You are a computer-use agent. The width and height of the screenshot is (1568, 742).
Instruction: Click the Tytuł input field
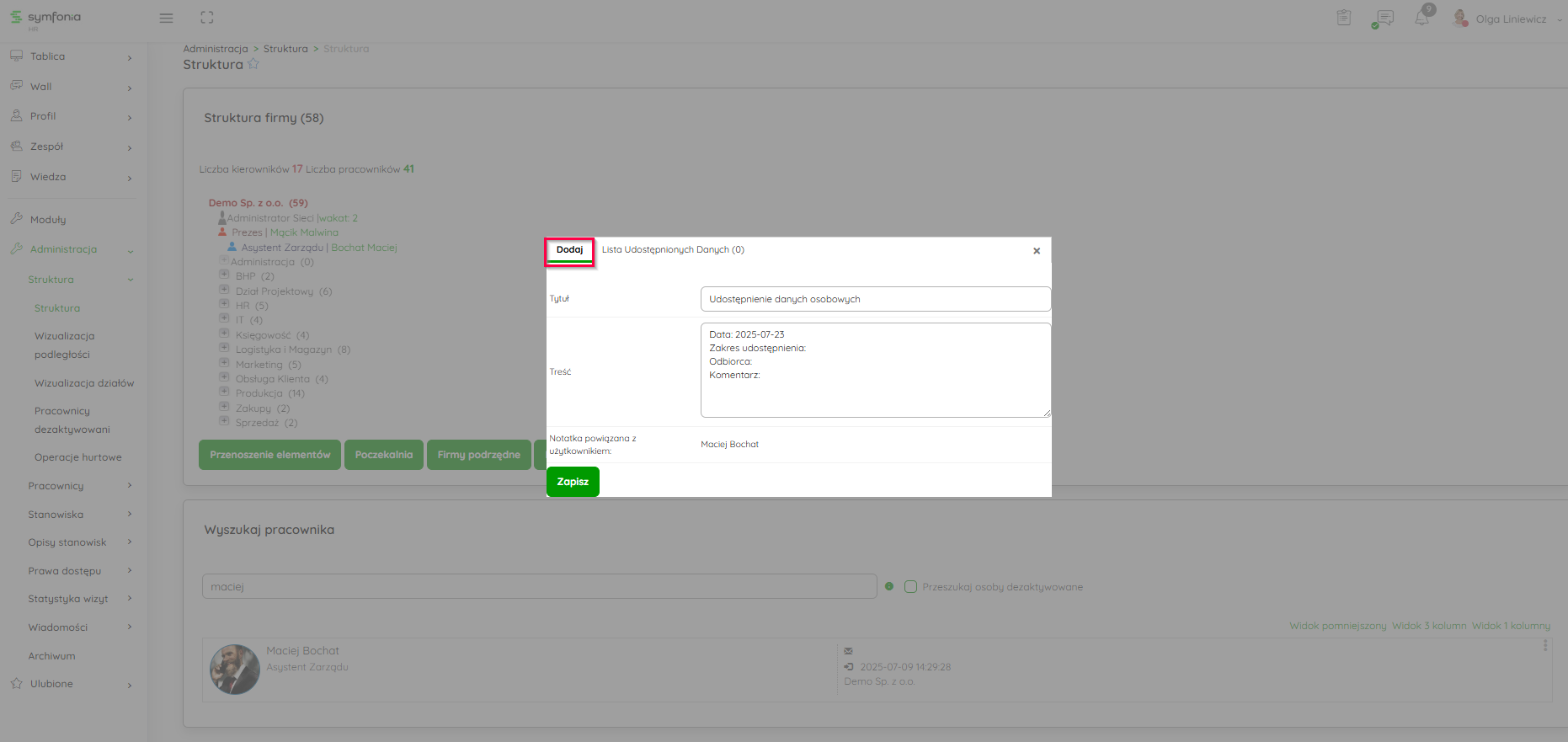[x=874, y=299]
